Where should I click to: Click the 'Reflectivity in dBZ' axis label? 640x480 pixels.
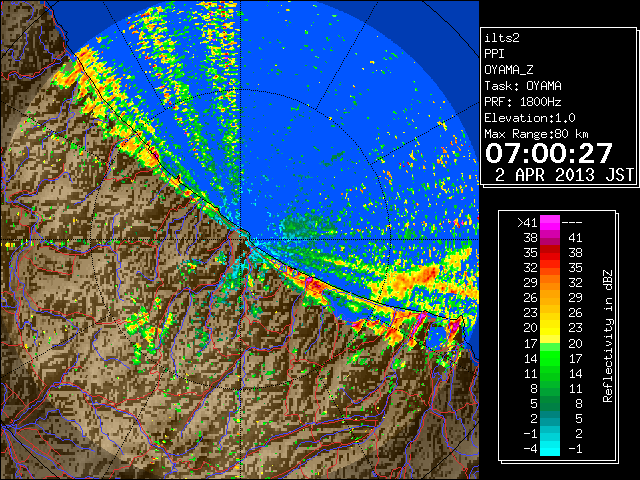(608, 336)
